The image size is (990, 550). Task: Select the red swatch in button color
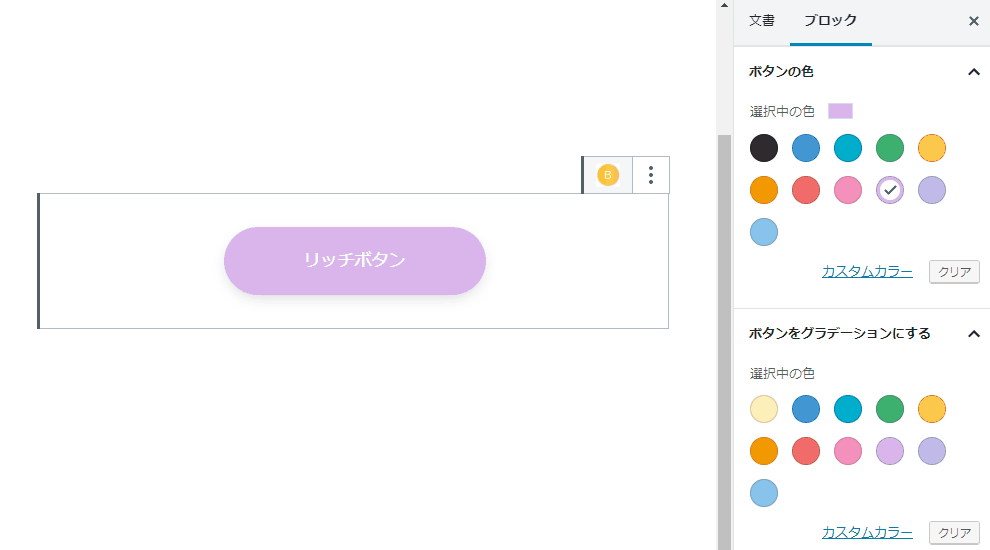tap(806, 190)
